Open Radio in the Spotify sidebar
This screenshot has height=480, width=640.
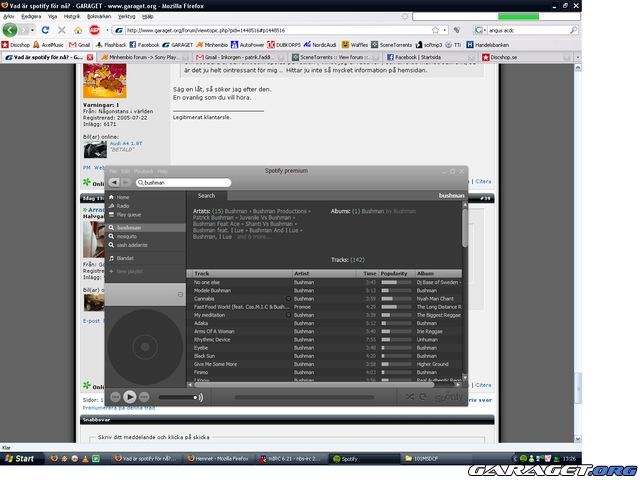pyautogui.click(x=123, y=206)
